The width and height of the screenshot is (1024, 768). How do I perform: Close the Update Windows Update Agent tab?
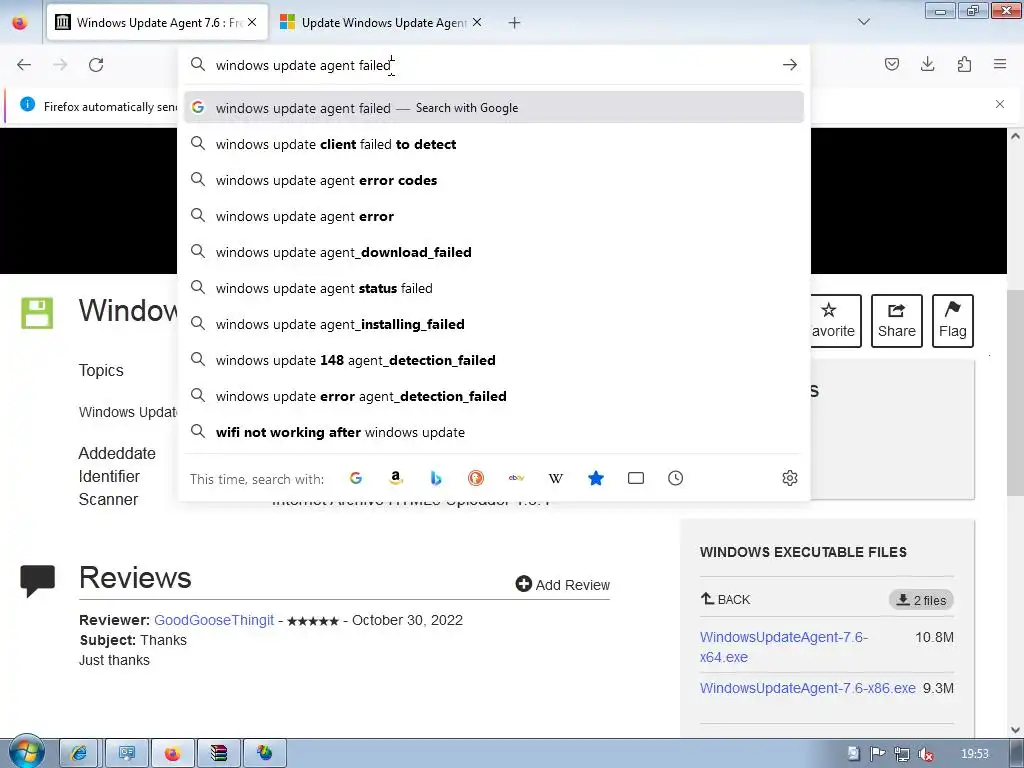[x=477, y=22]
